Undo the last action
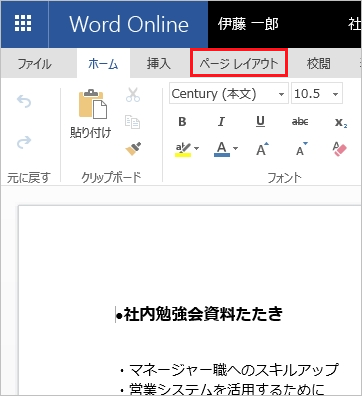 (24, 101)
